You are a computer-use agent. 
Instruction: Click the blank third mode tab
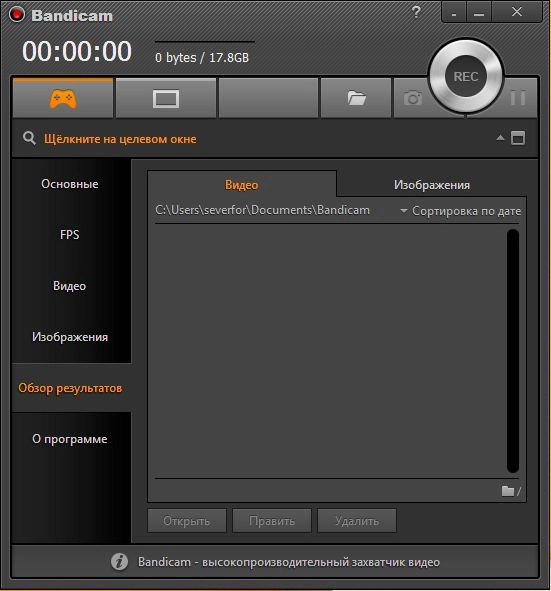[x=268, y=98]
